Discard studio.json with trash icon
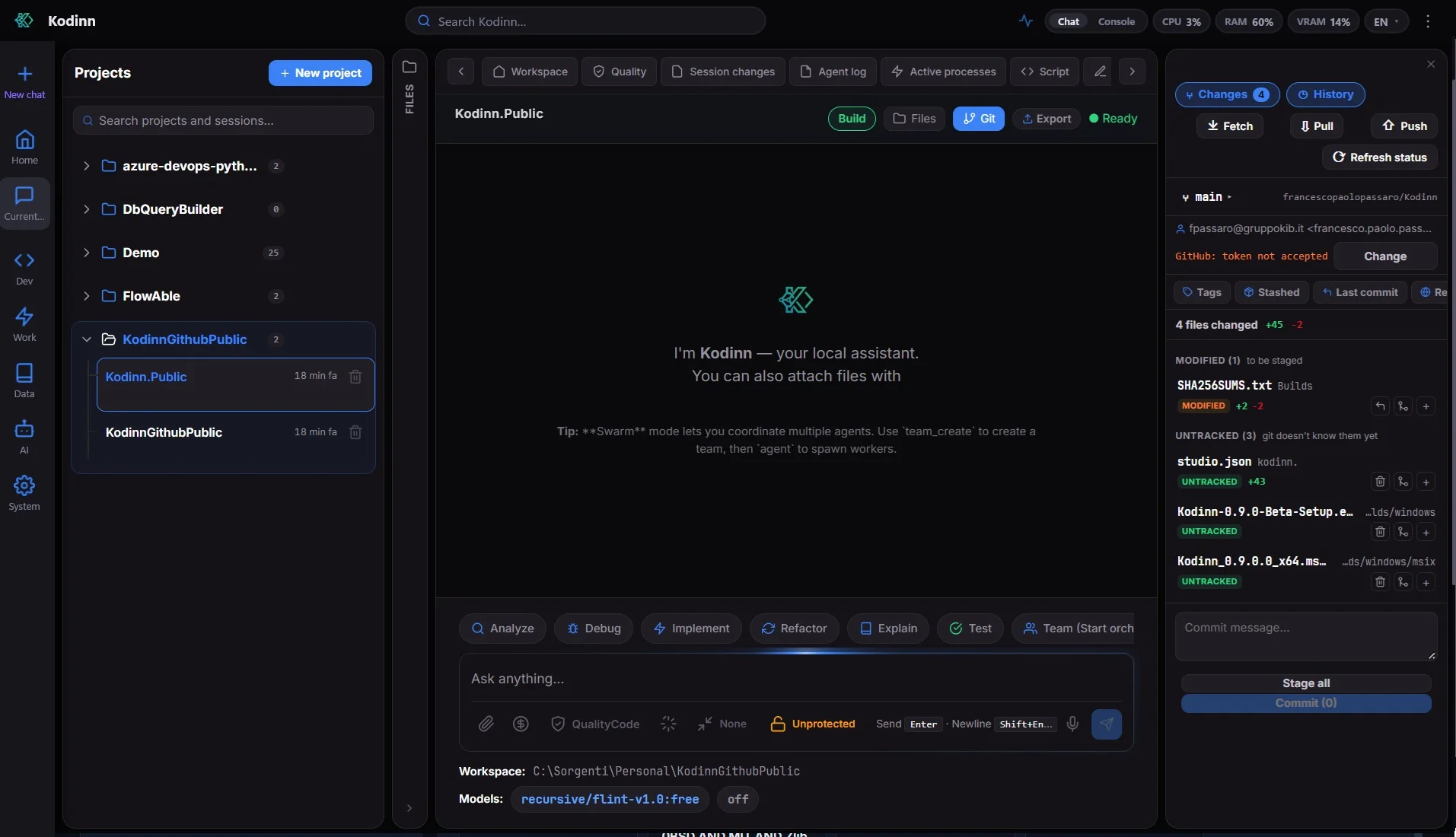Viewport: 1456px width, 837px height. coord(1380,482)
